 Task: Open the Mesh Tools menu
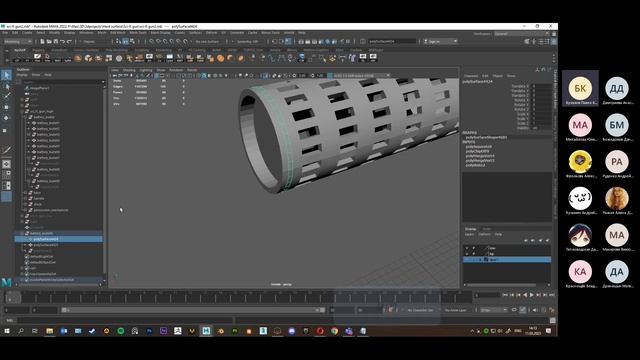point(138,33)
